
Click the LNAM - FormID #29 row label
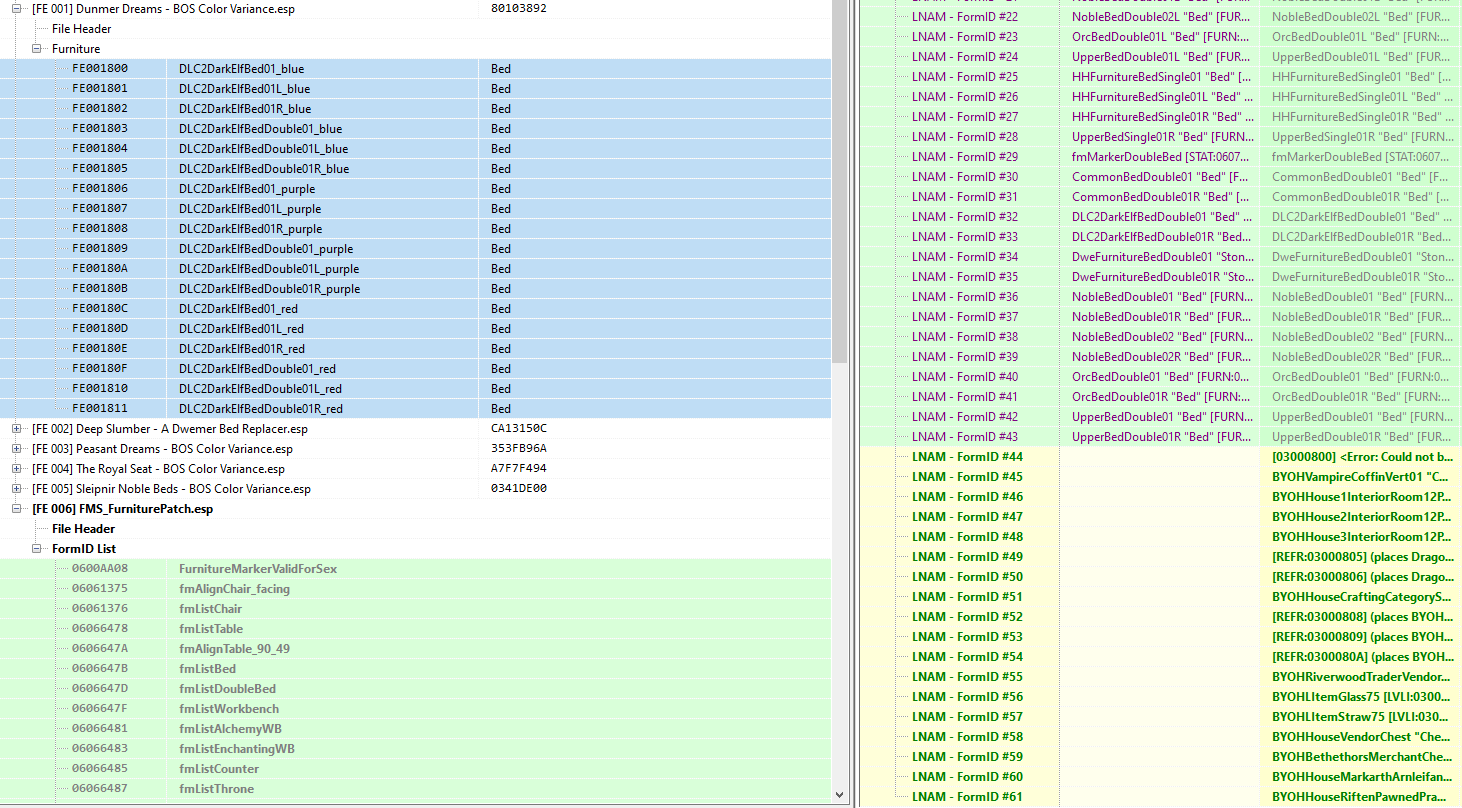click(965, 157)
